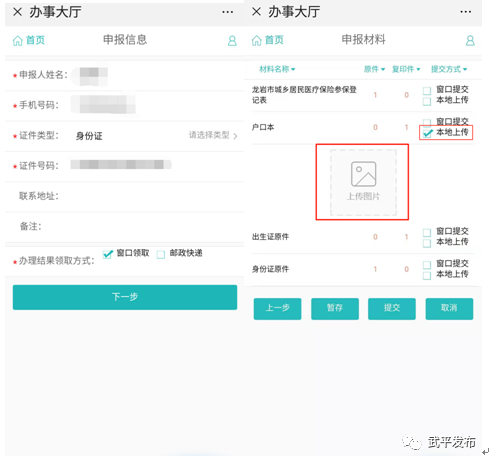Open three-dot menu on right 办事大厅 header
Screen dimensions: 491x464
pyautogui.click(x=466, y=12)
